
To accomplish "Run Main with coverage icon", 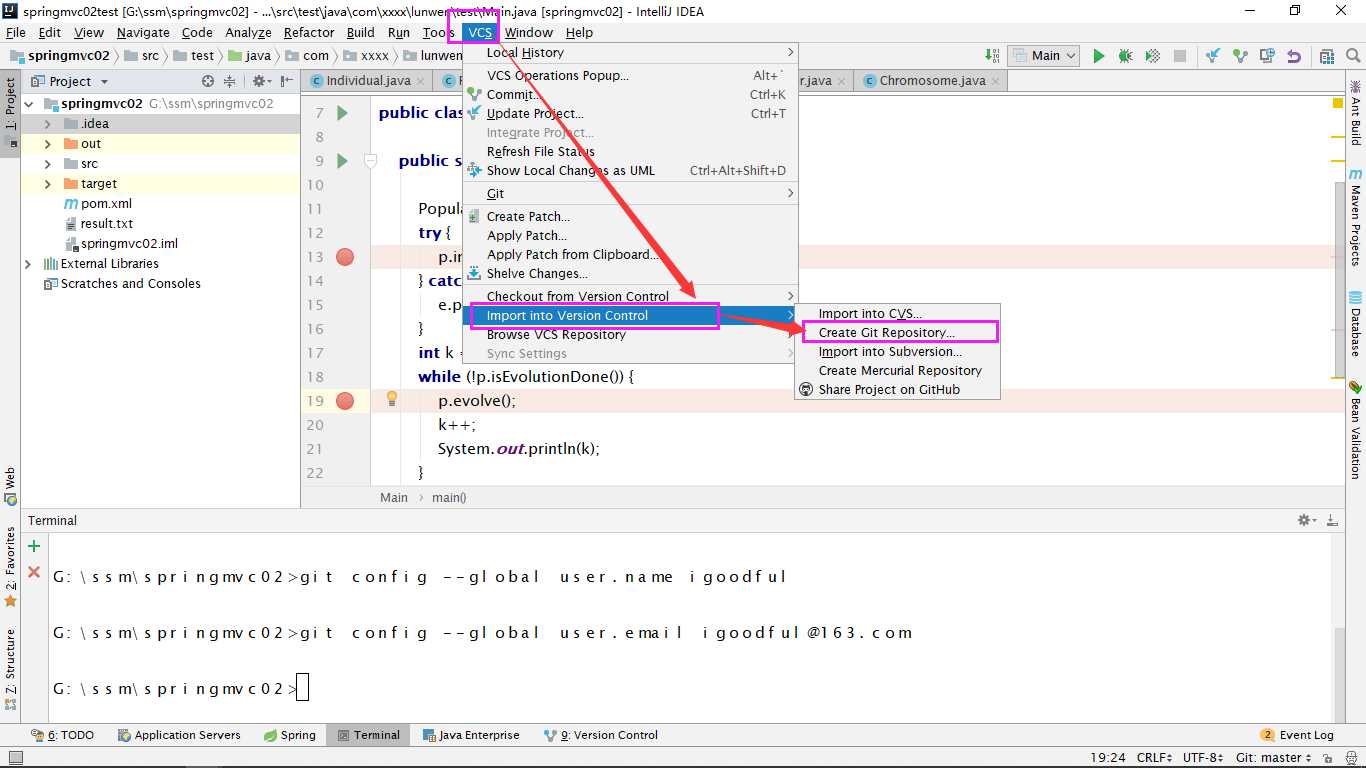I will (1153, 56).
